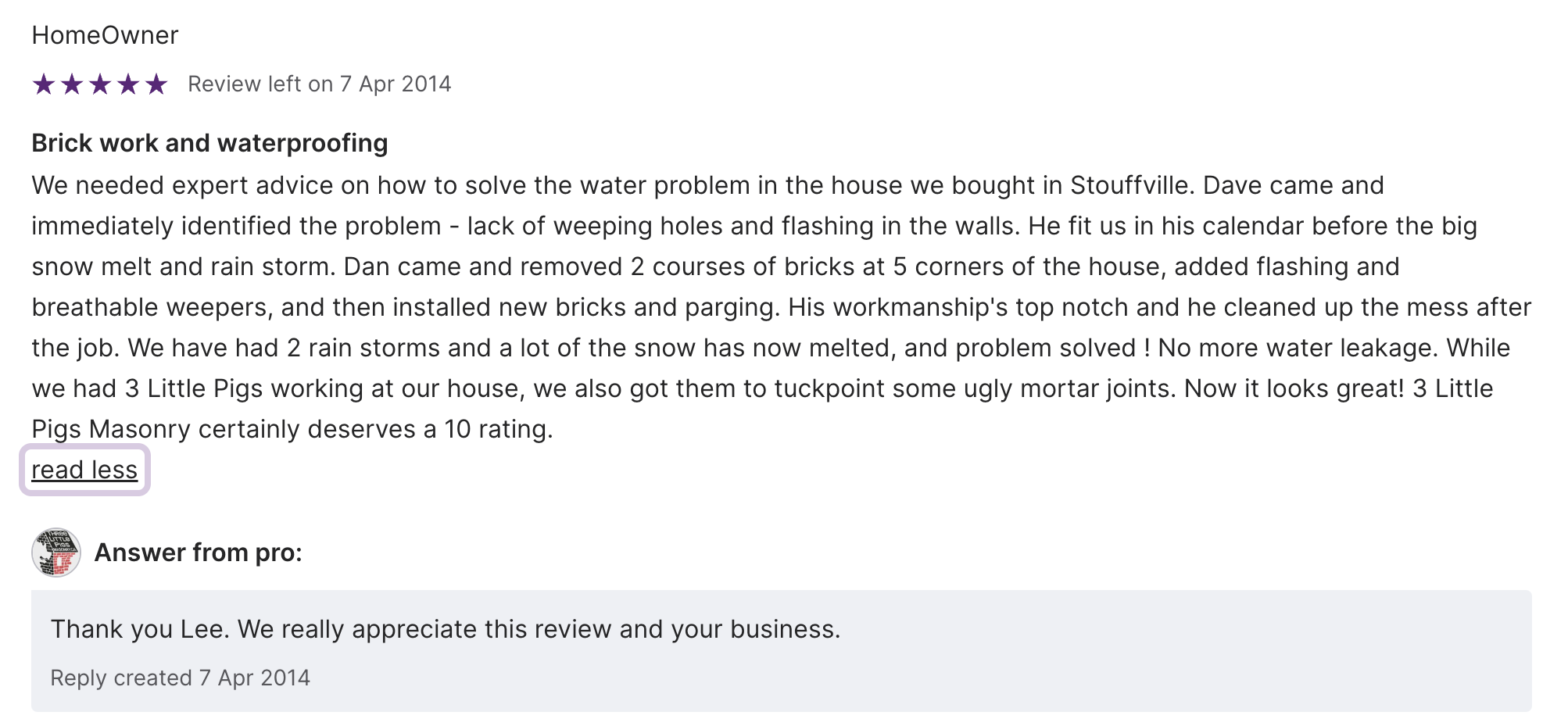The width and height of the screenshot is (1568, 719).
Task: Click the Thank you Lee reply text
Action: [x=446, y=629]
